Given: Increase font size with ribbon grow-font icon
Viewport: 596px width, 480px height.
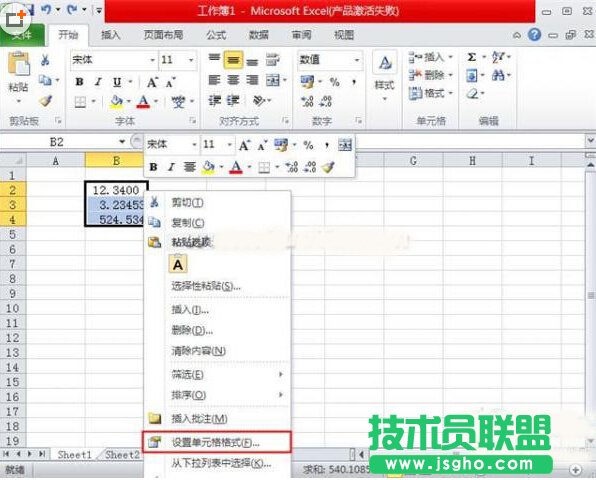Looking at the screenshot, I should pos(152,82).
